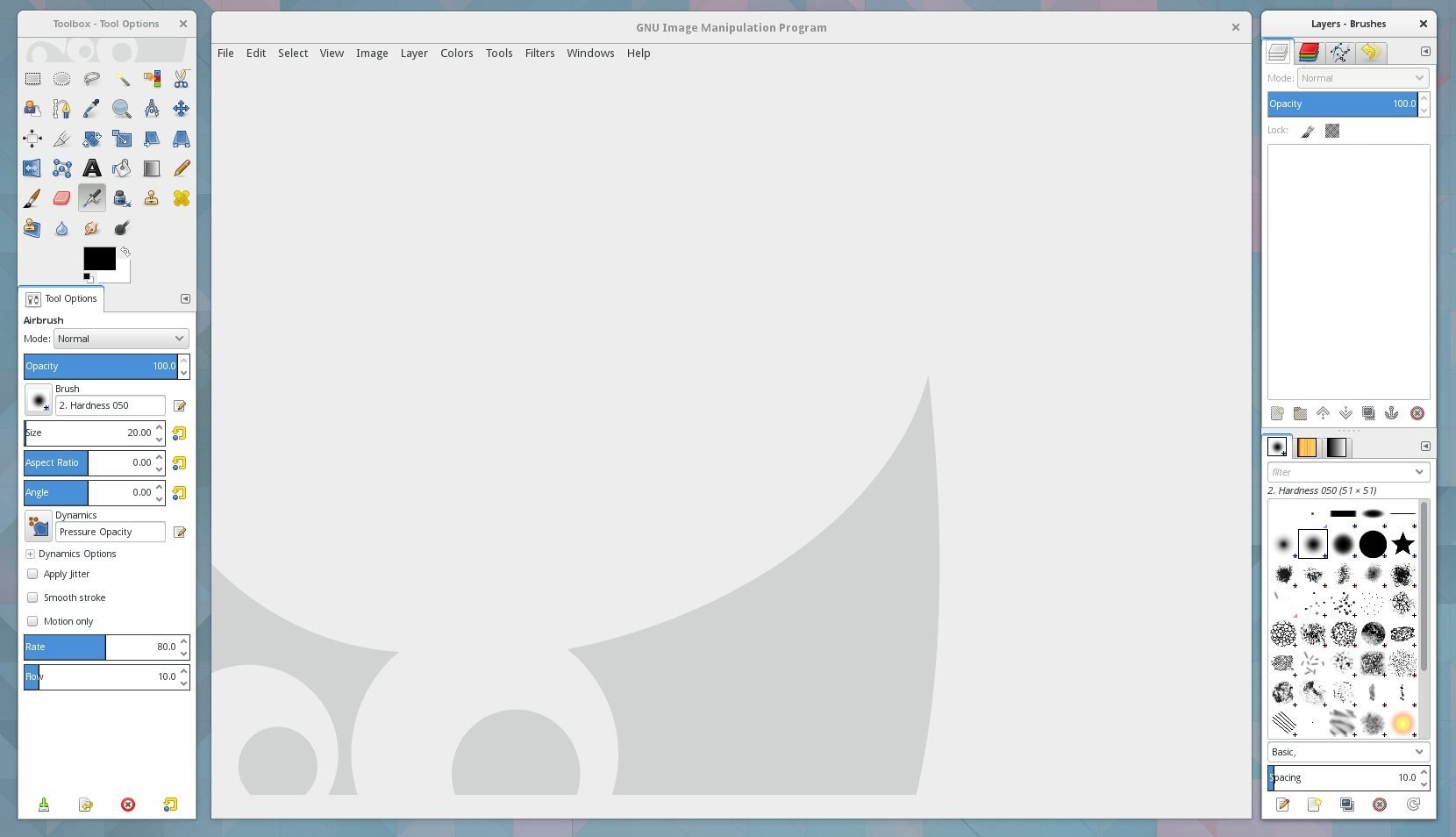
Task: Open the brush tag Basic dropdown
Action: point(1347,752)
